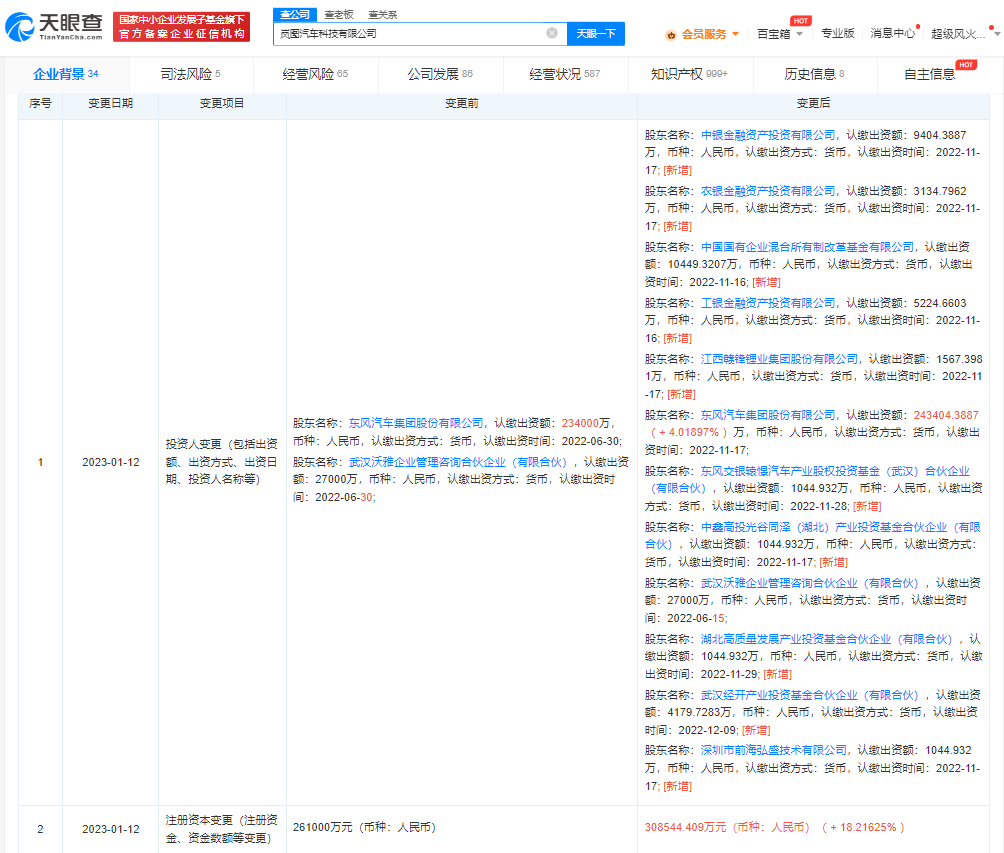This screenshot has width=1004, height=853.
Task: Open 农银金融资产投资有限公司 shareholder link
Action: click(x=768, y=191)
